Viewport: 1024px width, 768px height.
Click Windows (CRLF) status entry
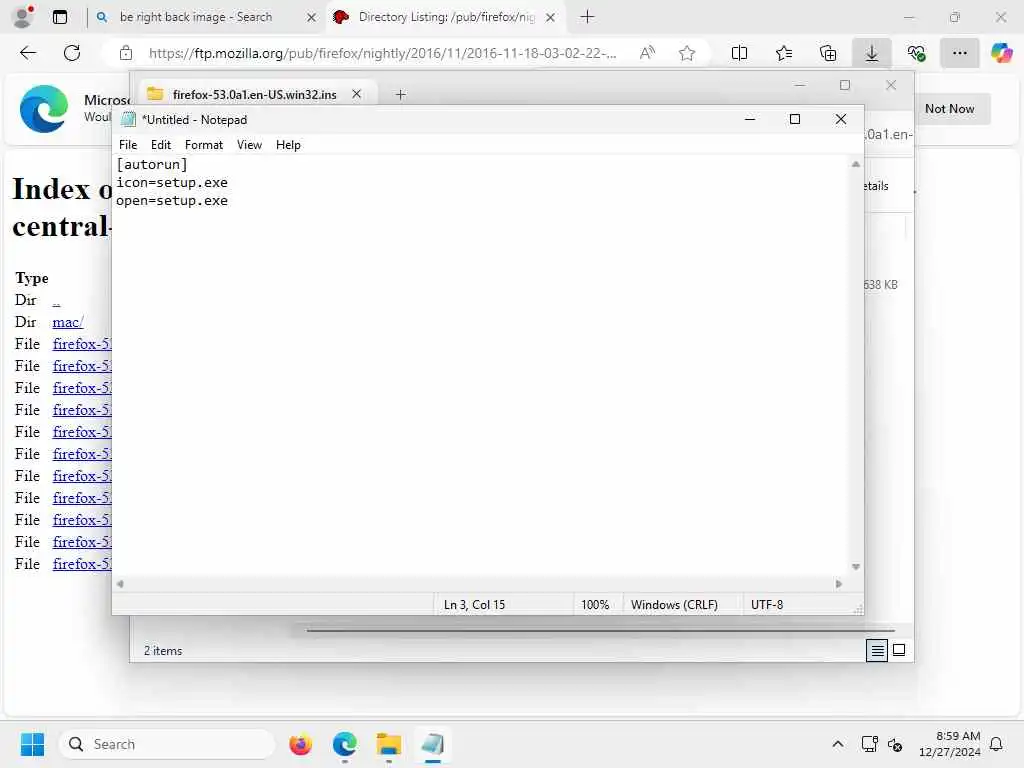point(674,605)
